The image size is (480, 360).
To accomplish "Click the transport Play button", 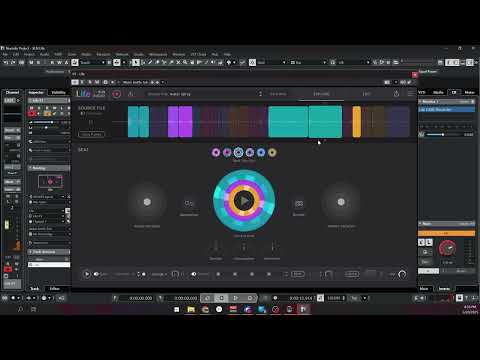I will (x=235, y=298).
